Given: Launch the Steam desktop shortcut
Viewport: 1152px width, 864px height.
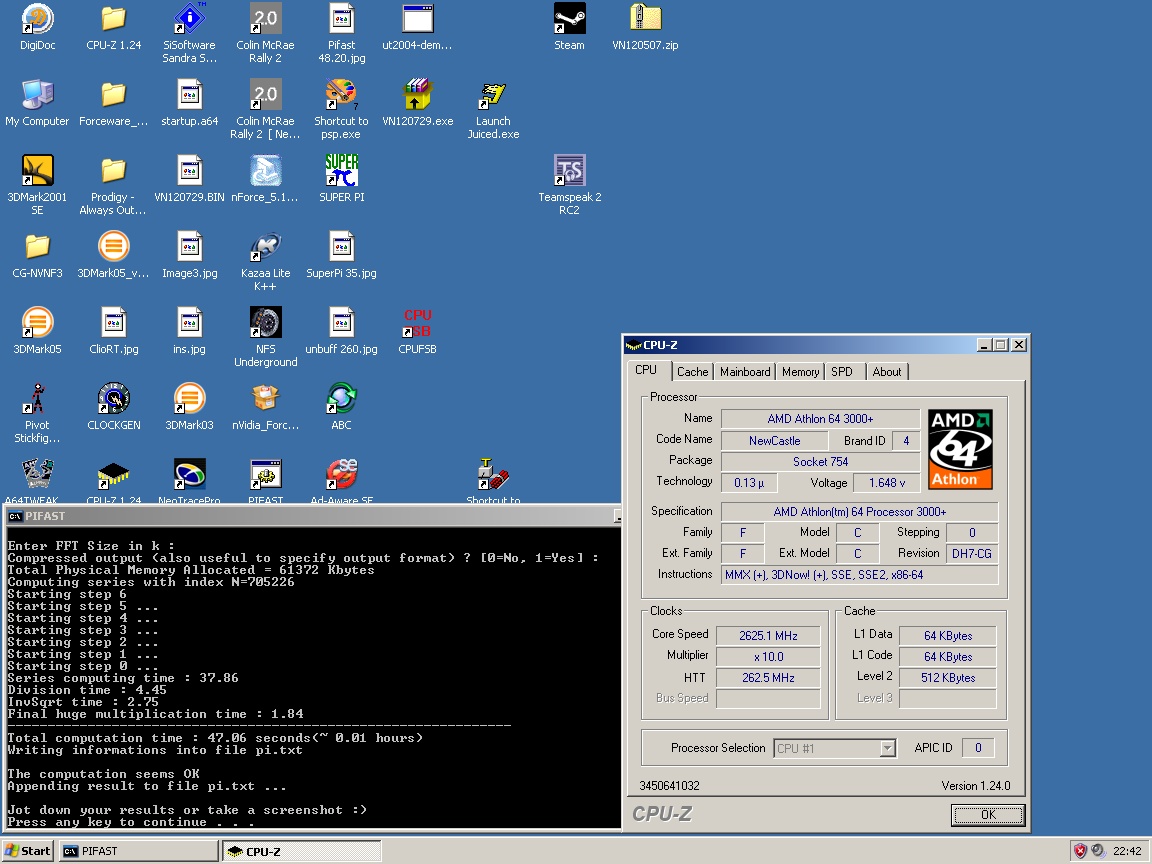Looking at the screenshot, I should click(x=569, y=27).
